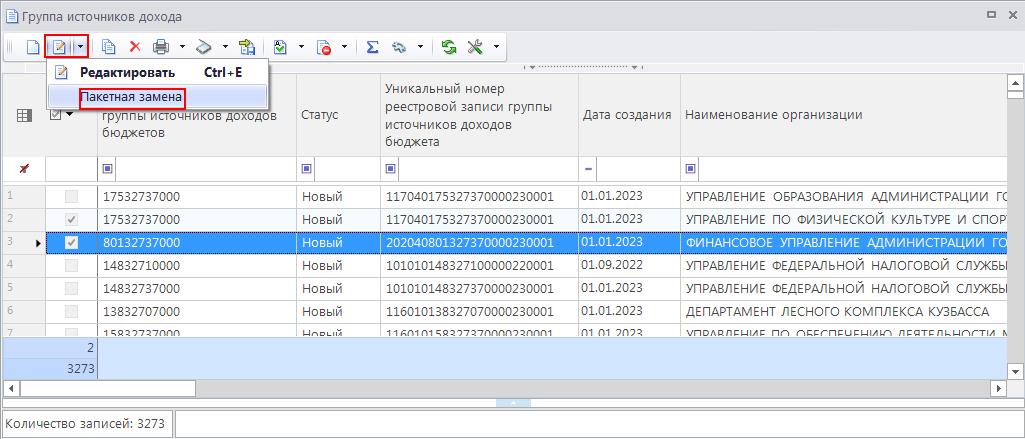Click cell 10101014832710000220001
The image size is (1025, 439).
[x=479, y=266]
